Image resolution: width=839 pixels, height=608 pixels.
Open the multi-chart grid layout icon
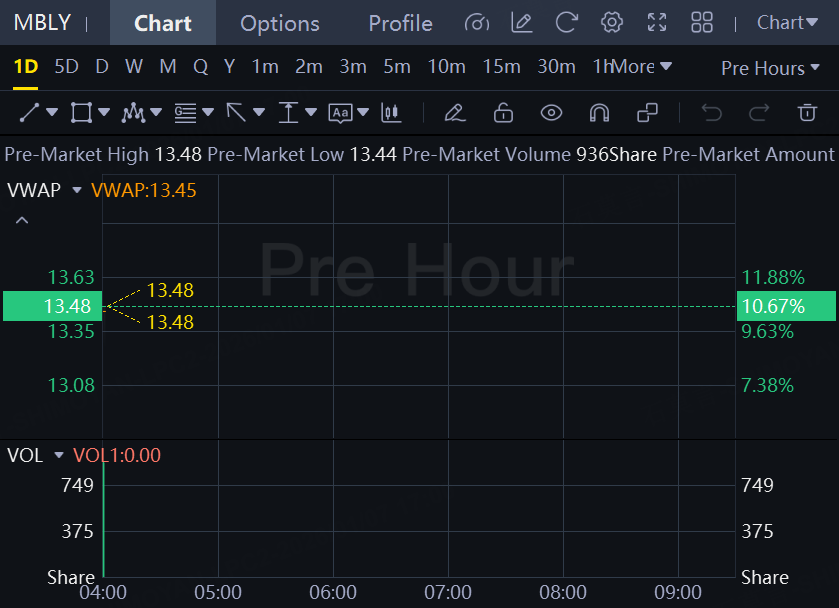tap(701, 23)
